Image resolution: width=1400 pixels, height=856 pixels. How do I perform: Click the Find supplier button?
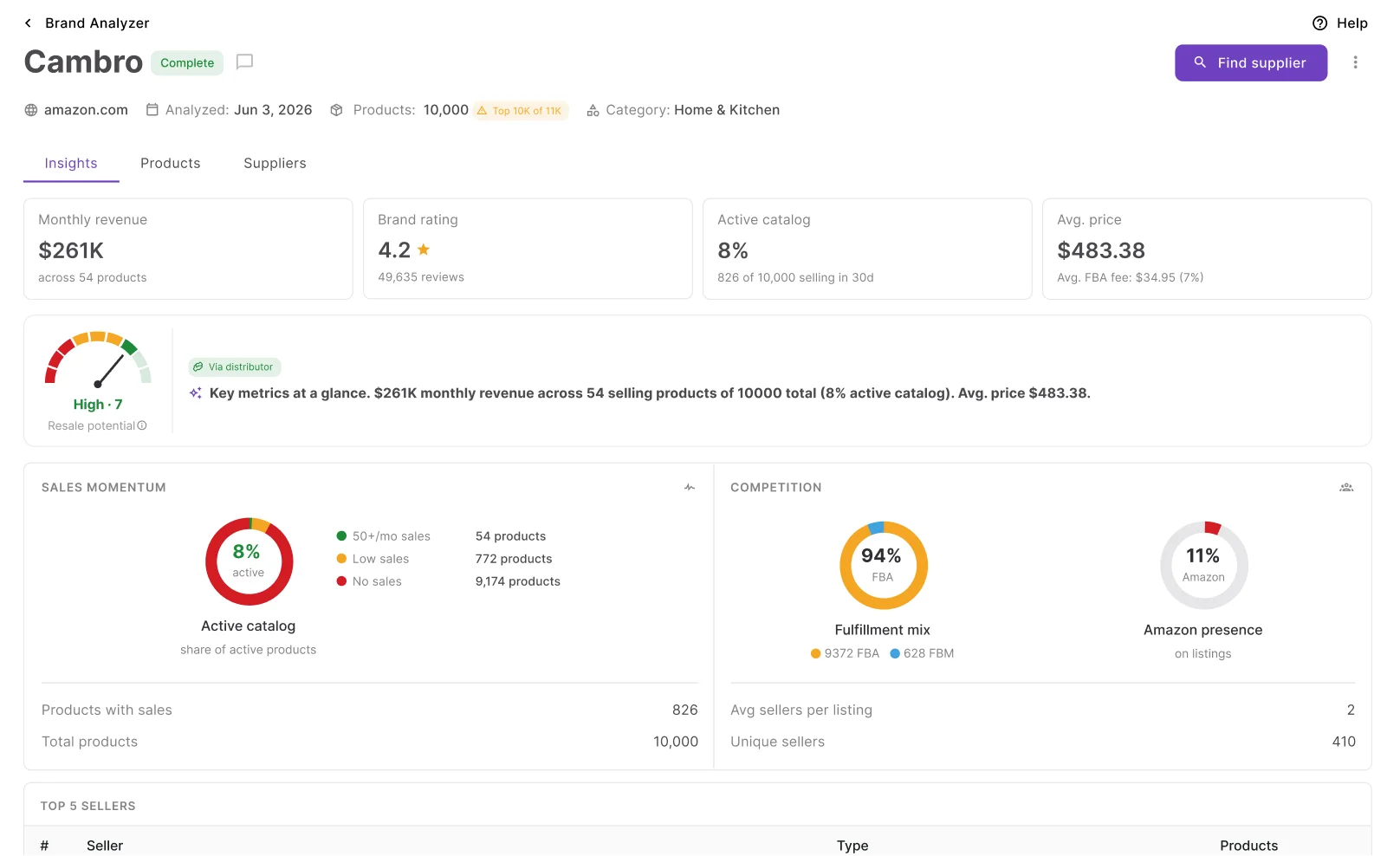[1250, 62]
